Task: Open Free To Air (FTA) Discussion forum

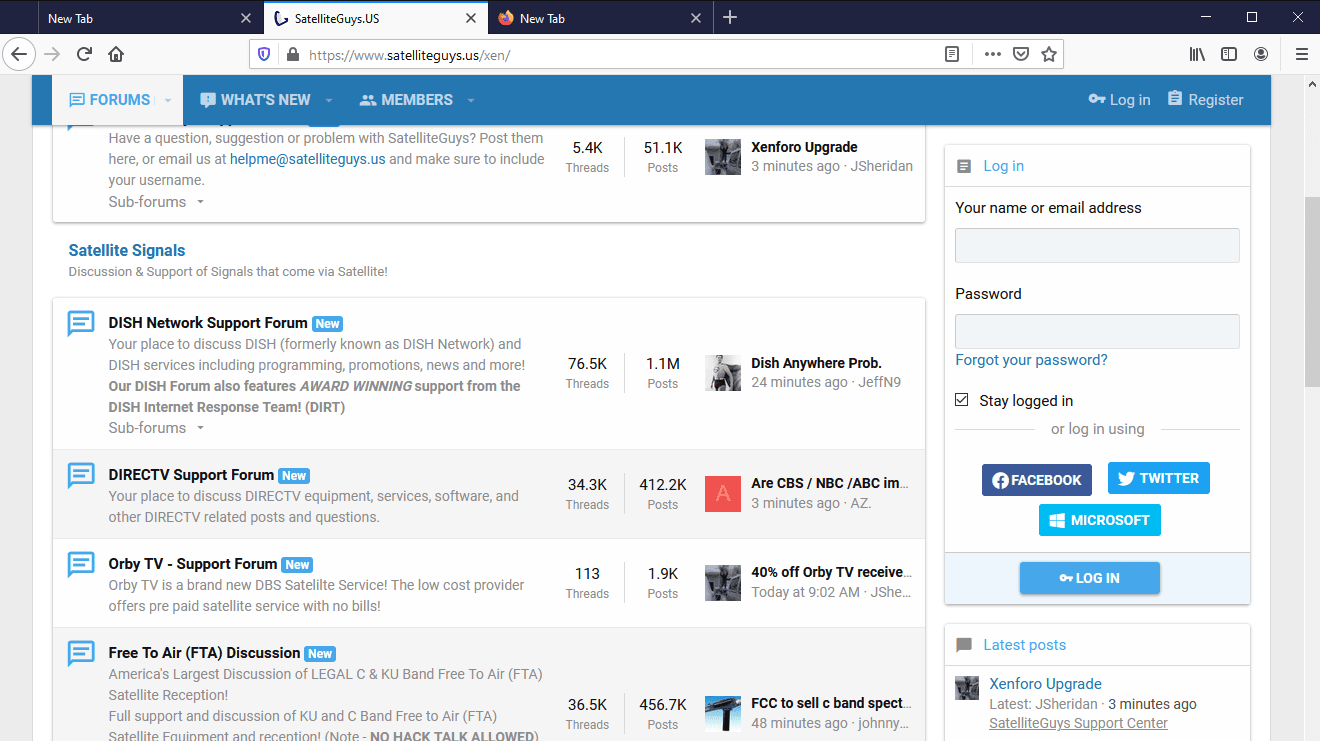Action: pos(204,653)
